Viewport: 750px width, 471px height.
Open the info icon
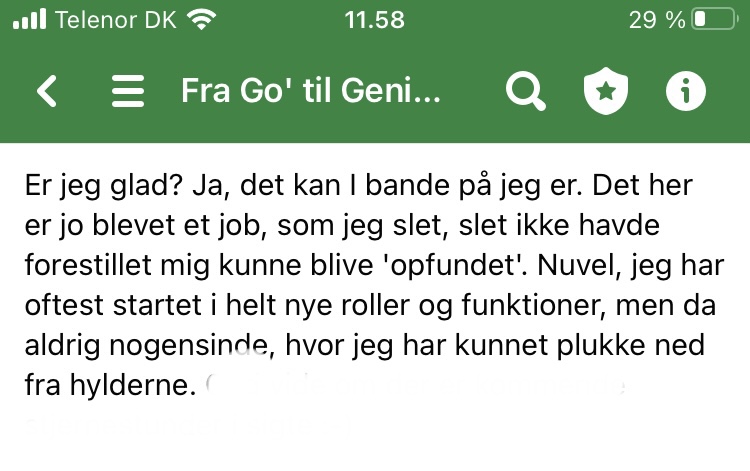point(686,92)
